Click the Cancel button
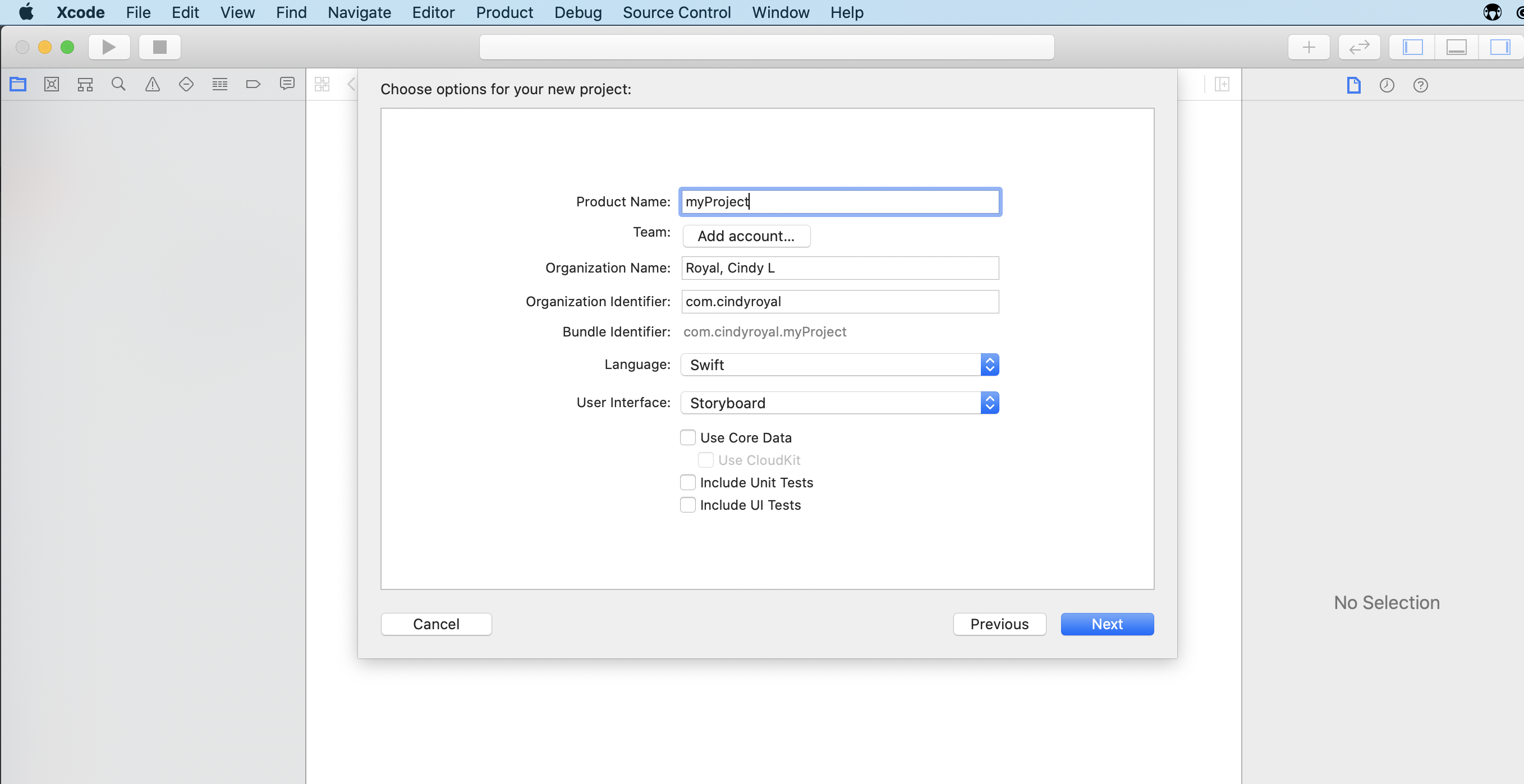This screenshot has width=1524, height=784. pyautogui.click(x=436, y=624)
